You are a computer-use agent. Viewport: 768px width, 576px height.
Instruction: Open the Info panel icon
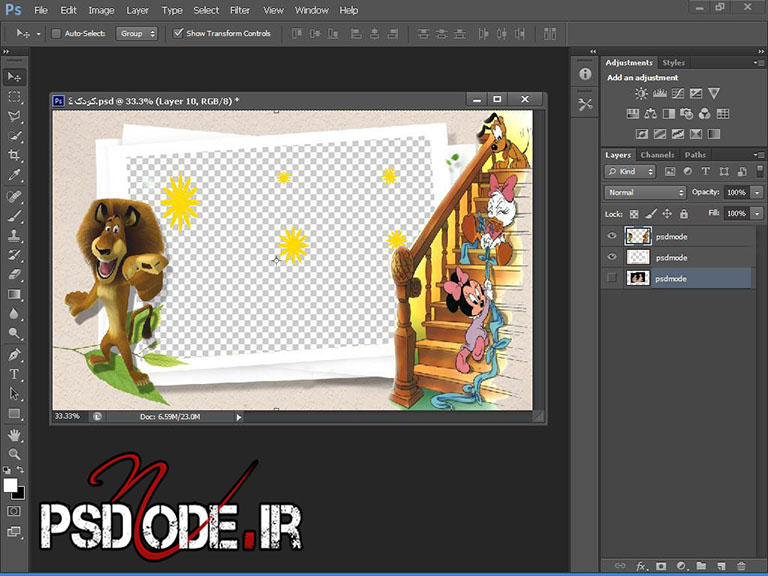(x=585, y=74)
